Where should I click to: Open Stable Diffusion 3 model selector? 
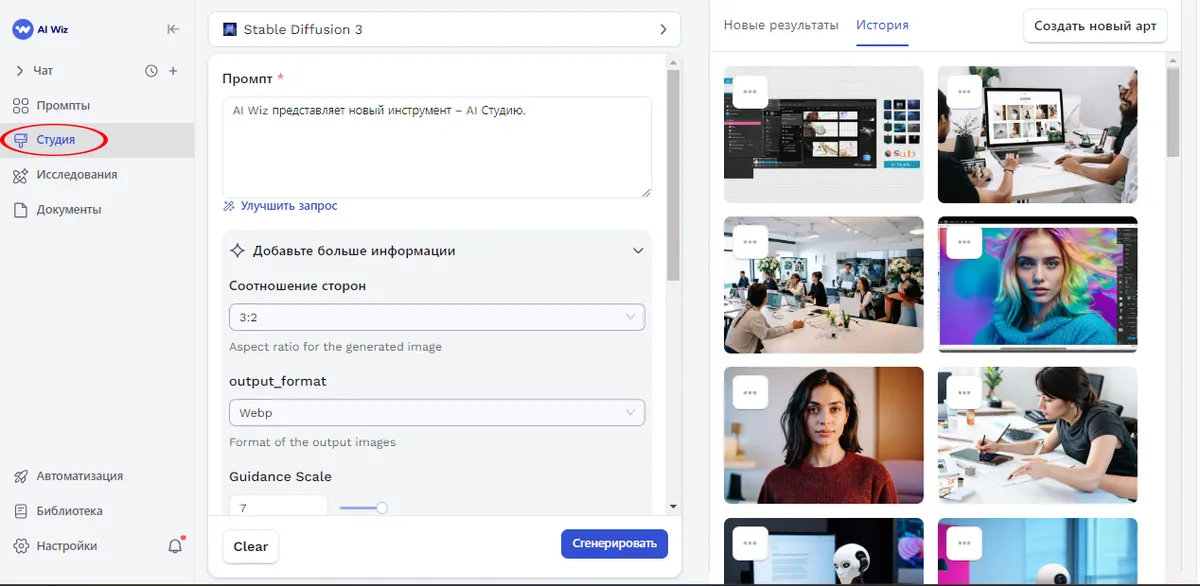(444, 30)
